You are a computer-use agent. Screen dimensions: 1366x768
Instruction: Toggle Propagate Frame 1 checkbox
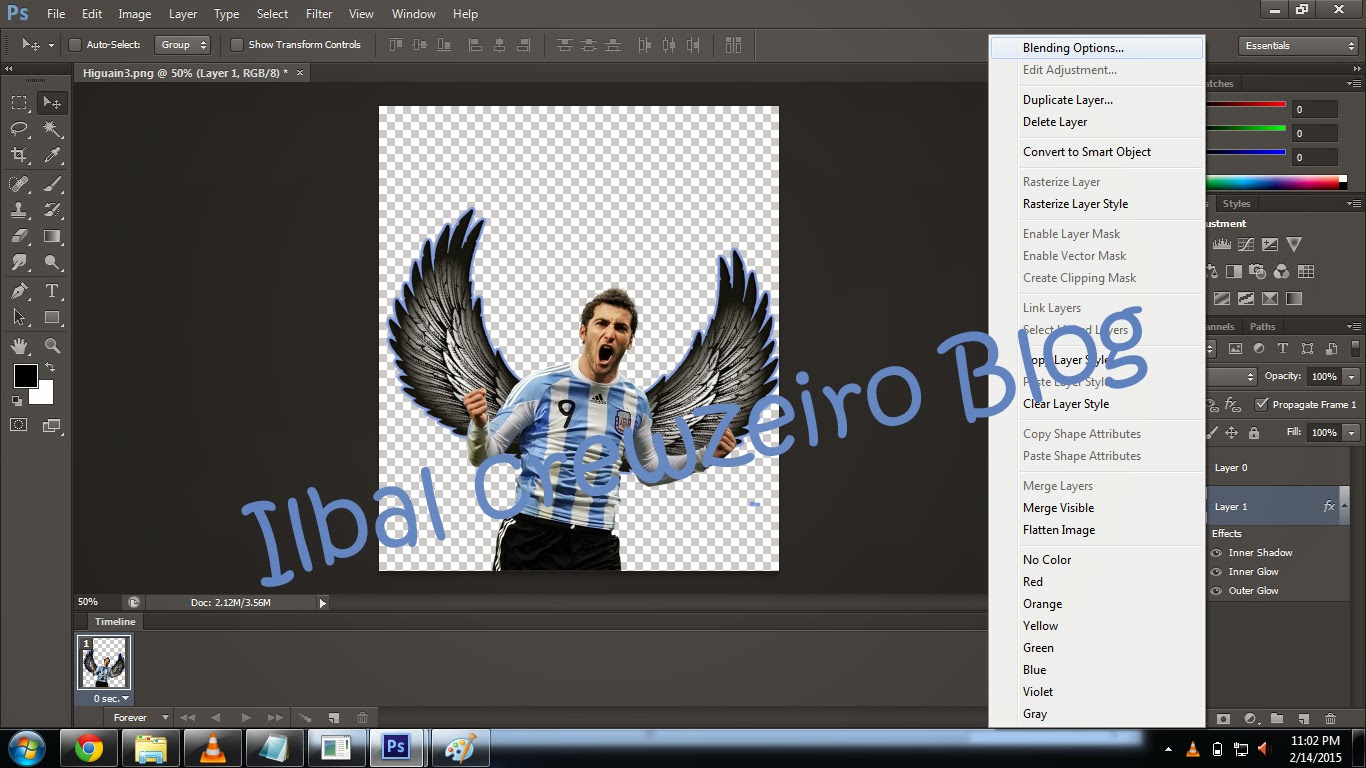coord(1262,405)
